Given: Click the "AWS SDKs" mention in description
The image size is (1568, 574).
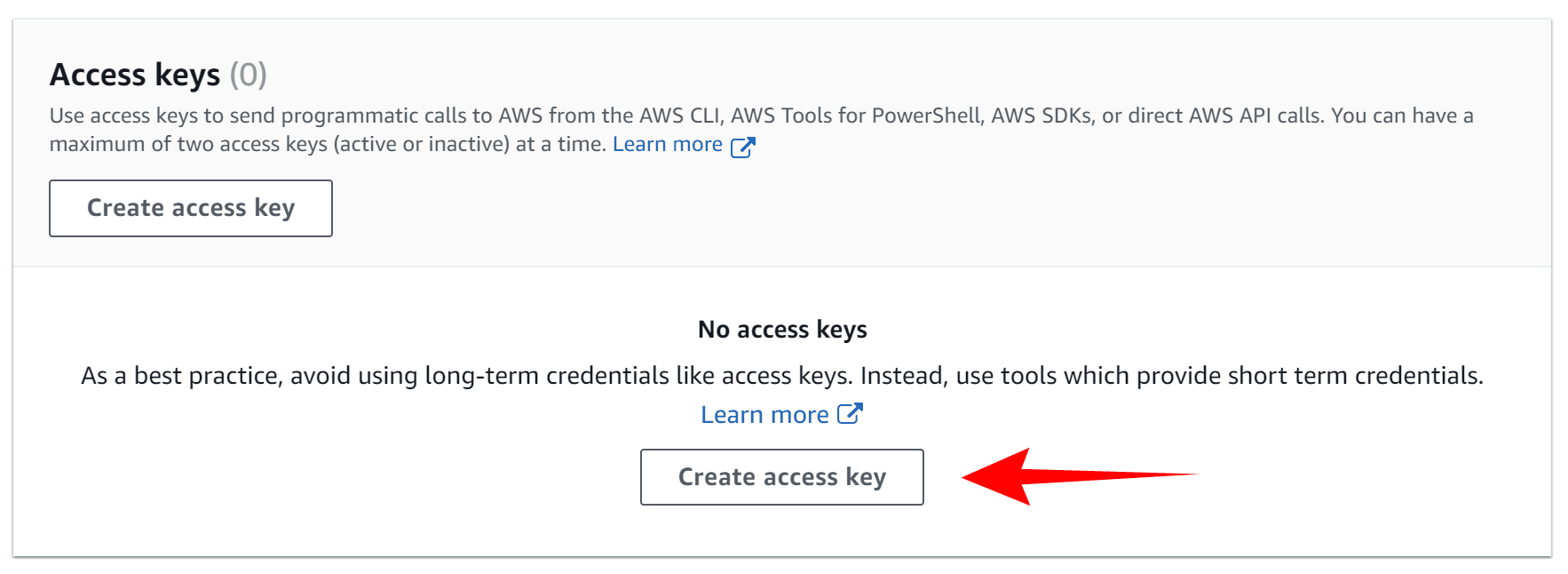Looking at the screenshot, I should pos(1041,116).
